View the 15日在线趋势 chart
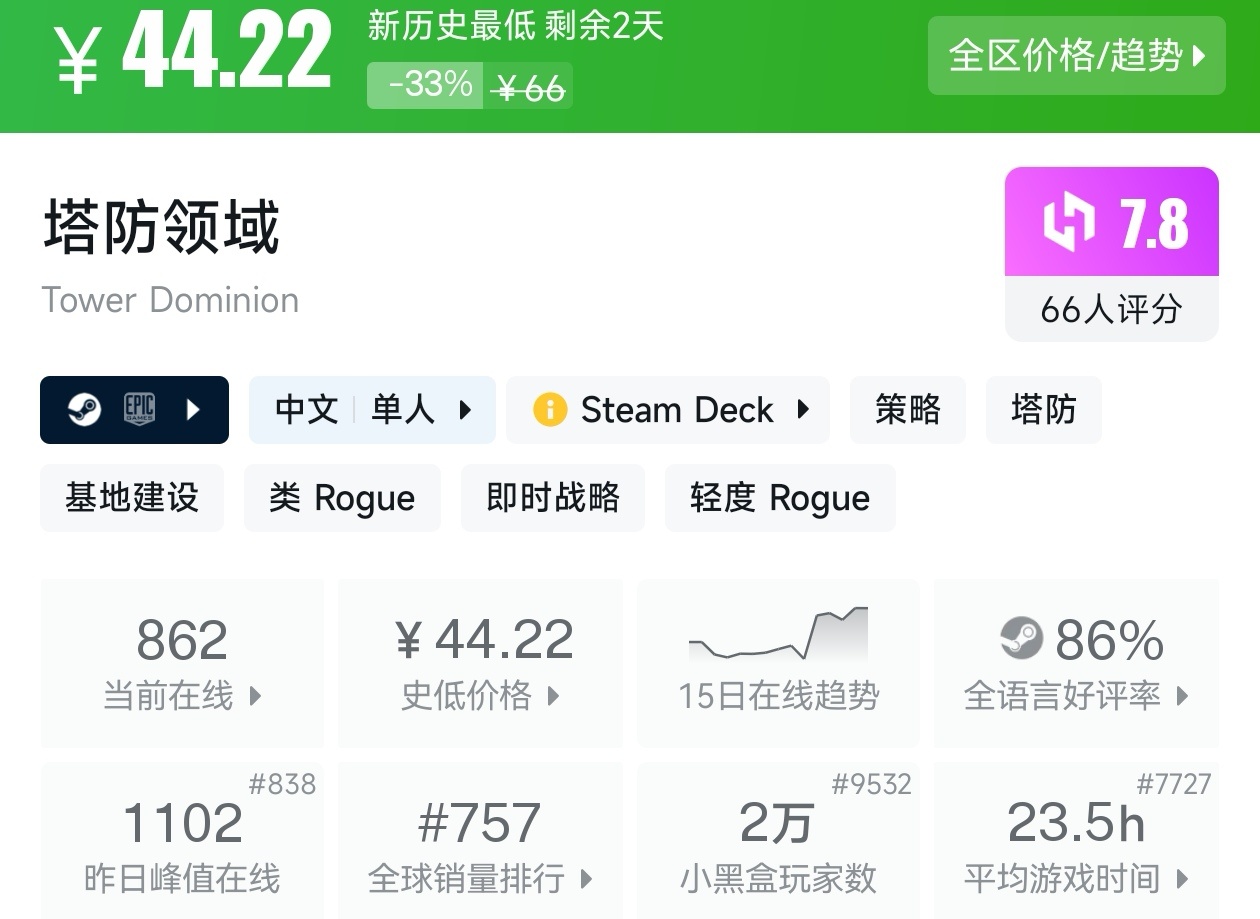 pyautogui.click(x=778, y=662)
